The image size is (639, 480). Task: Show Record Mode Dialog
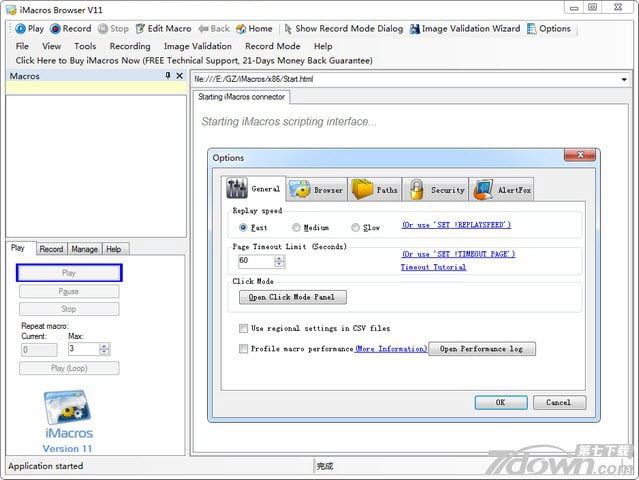[344, 29]
